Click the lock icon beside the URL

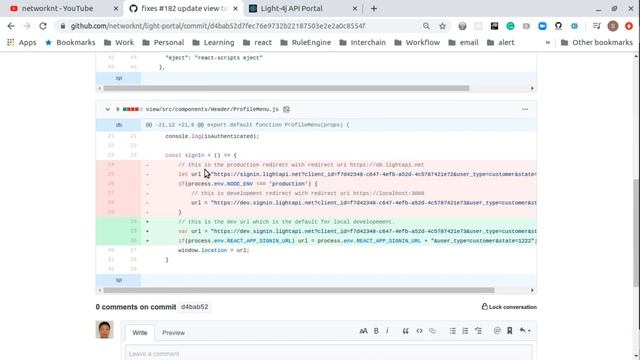click(62, 26)
